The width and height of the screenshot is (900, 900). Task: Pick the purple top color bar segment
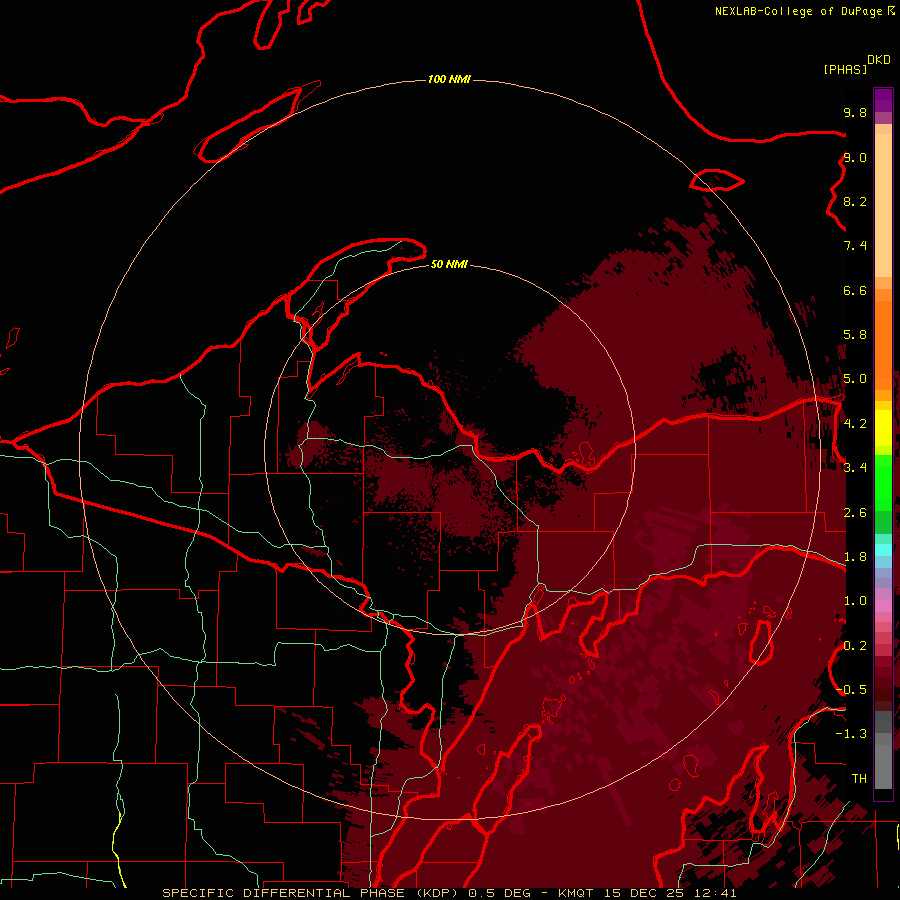(883, 100)
